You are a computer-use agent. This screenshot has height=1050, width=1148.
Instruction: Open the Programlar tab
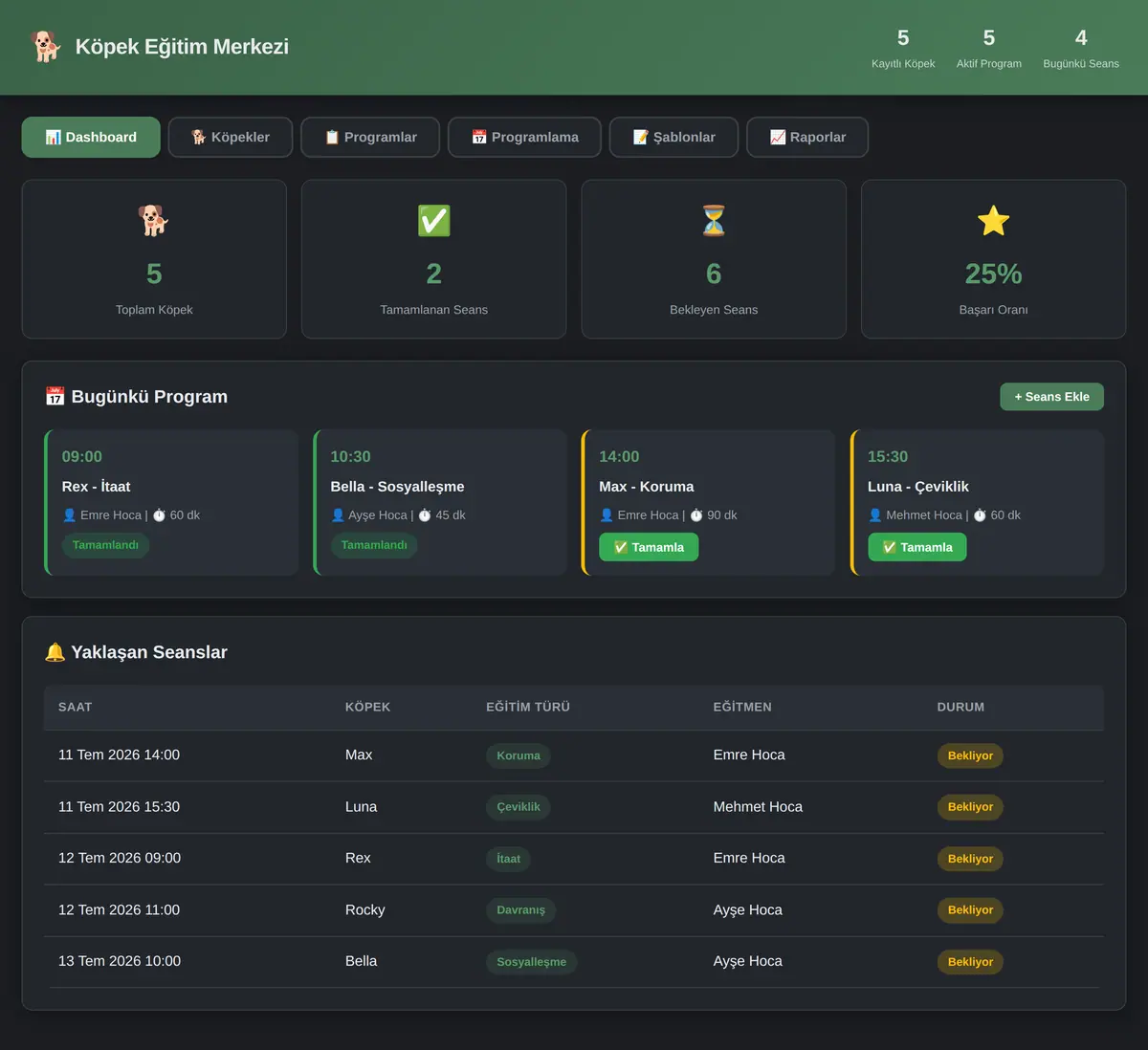pyautogui.click(x=370, y=137)
